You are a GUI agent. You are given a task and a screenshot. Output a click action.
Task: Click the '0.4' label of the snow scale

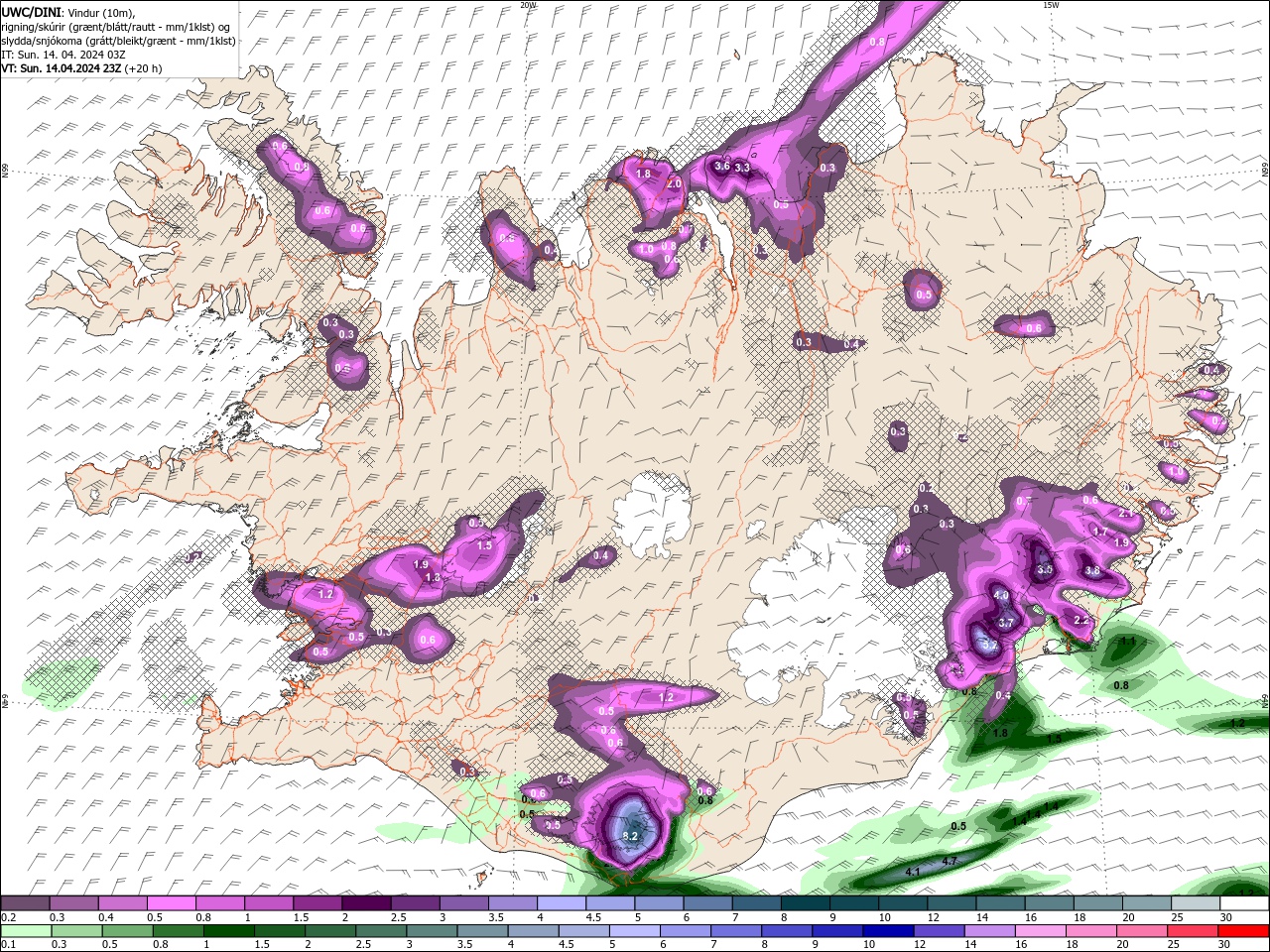(x=105, y=917)
